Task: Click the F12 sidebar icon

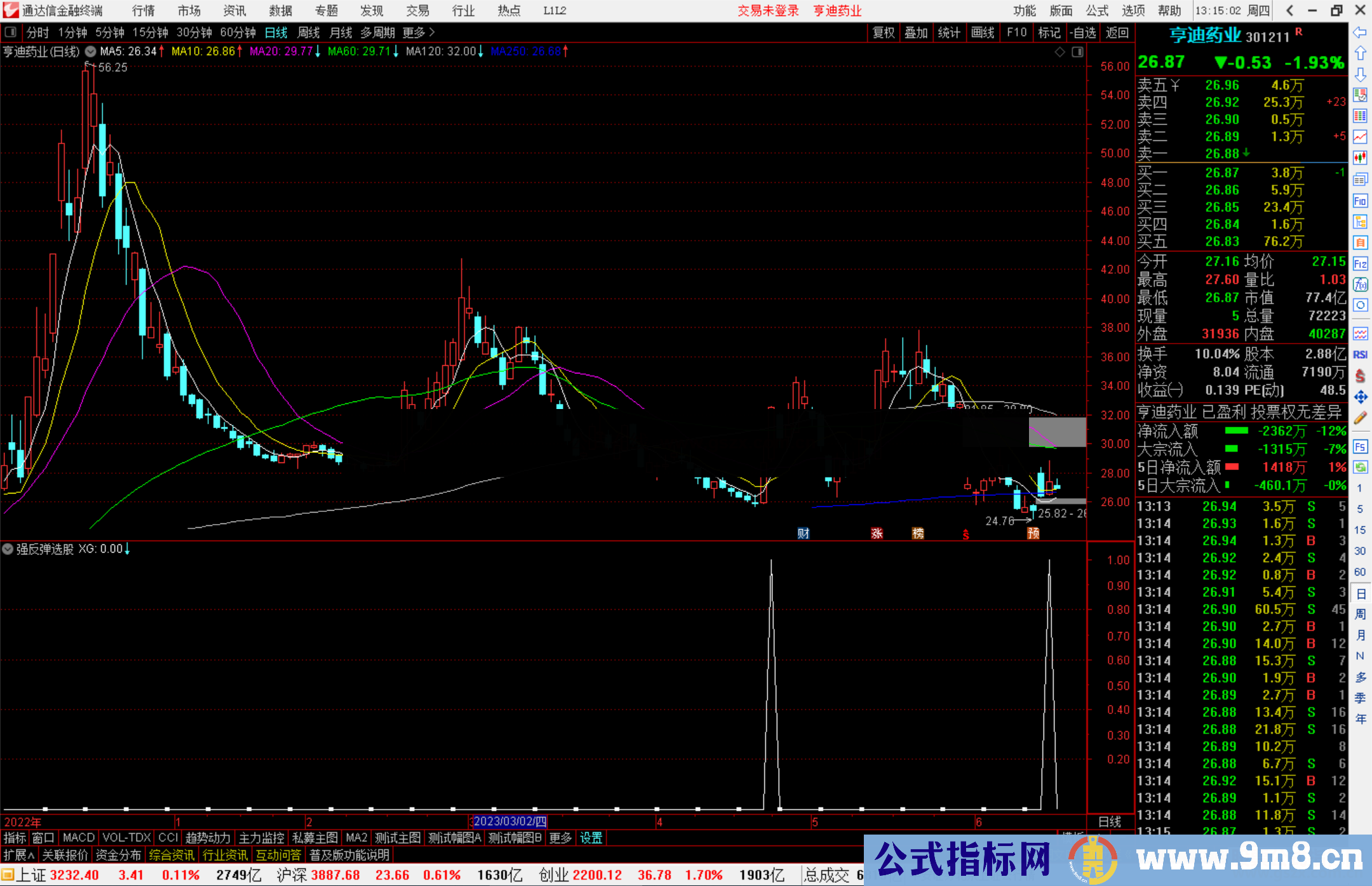Action: click(1360, 264)
